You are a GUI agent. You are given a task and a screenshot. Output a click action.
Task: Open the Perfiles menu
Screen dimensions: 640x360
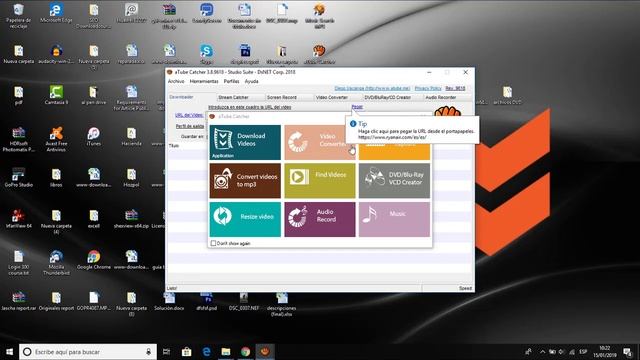[x=231, y=81]
